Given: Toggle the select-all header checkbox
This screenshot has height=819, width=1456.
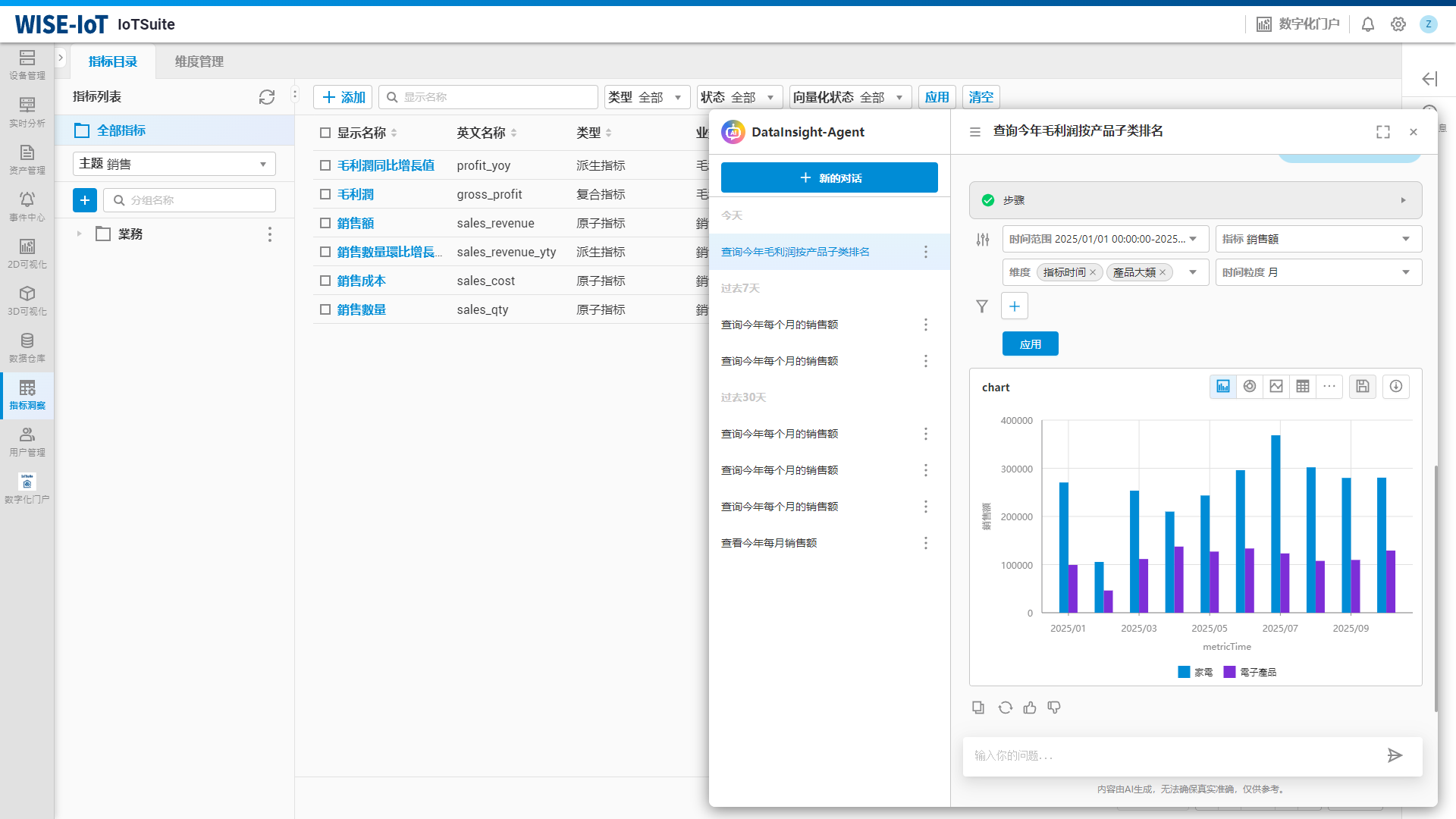Looking at the screenshot, I should [325, 133].
